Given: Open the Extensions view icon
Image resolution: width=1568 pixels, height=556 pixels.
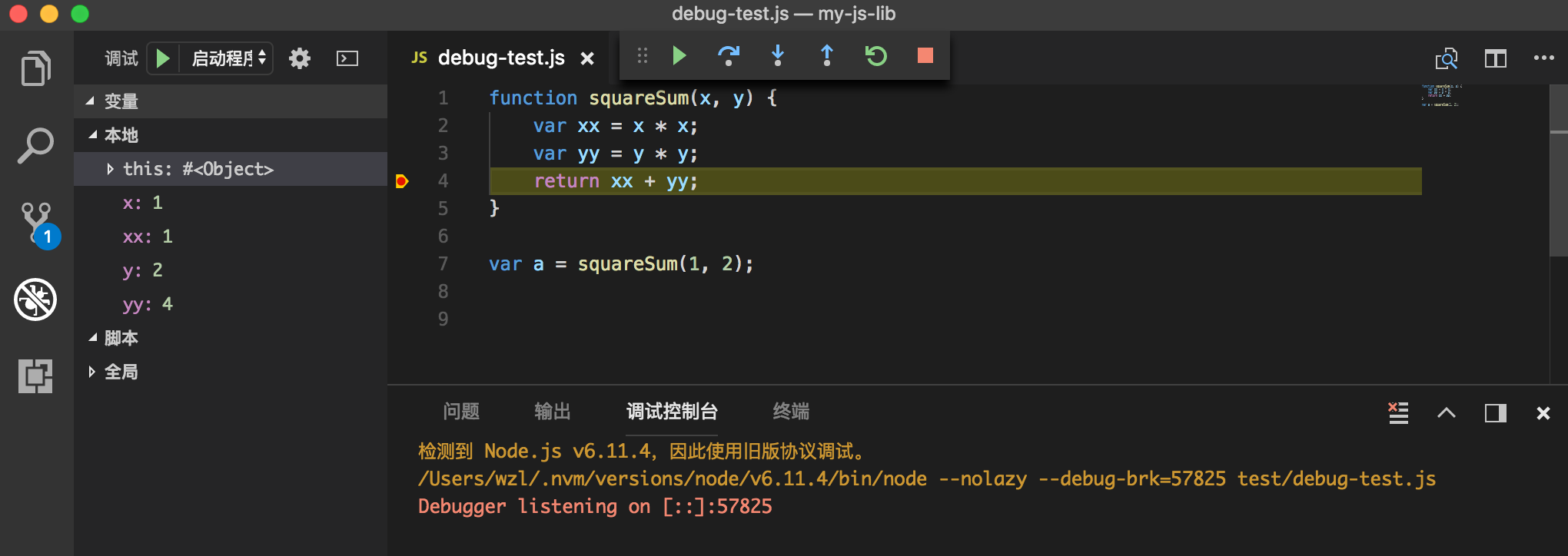Looking at the screenshot, I should coord(35,376).
